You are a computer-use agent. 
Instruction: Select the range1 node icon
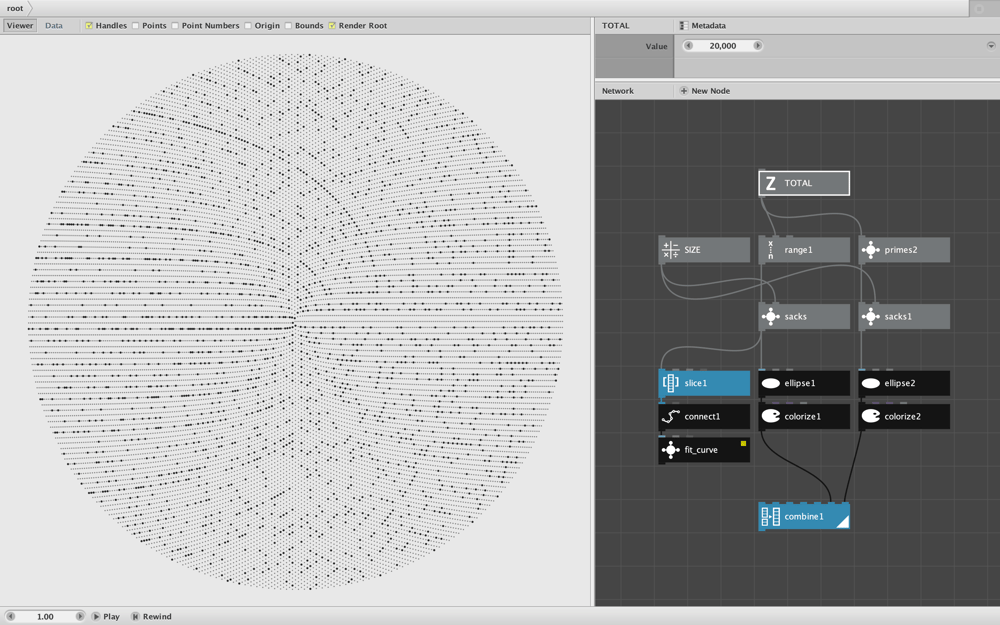[x=770, y=250]
